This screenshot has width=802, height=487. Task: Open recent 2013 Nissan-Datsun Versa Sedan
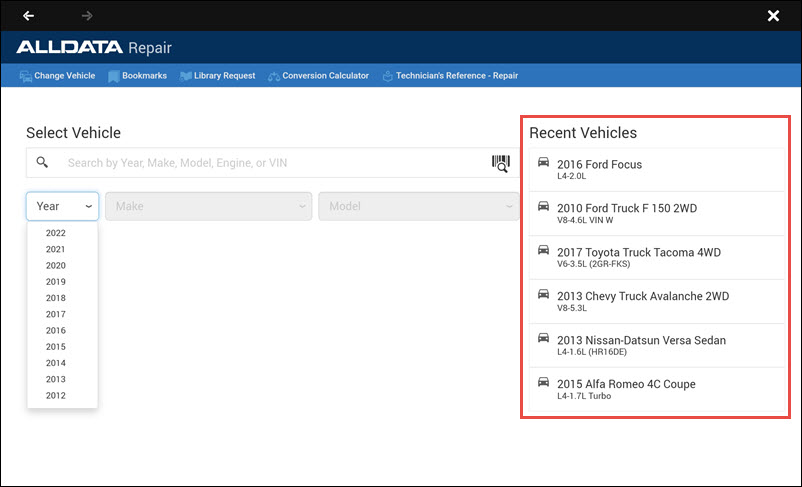(x=657, y=346)
